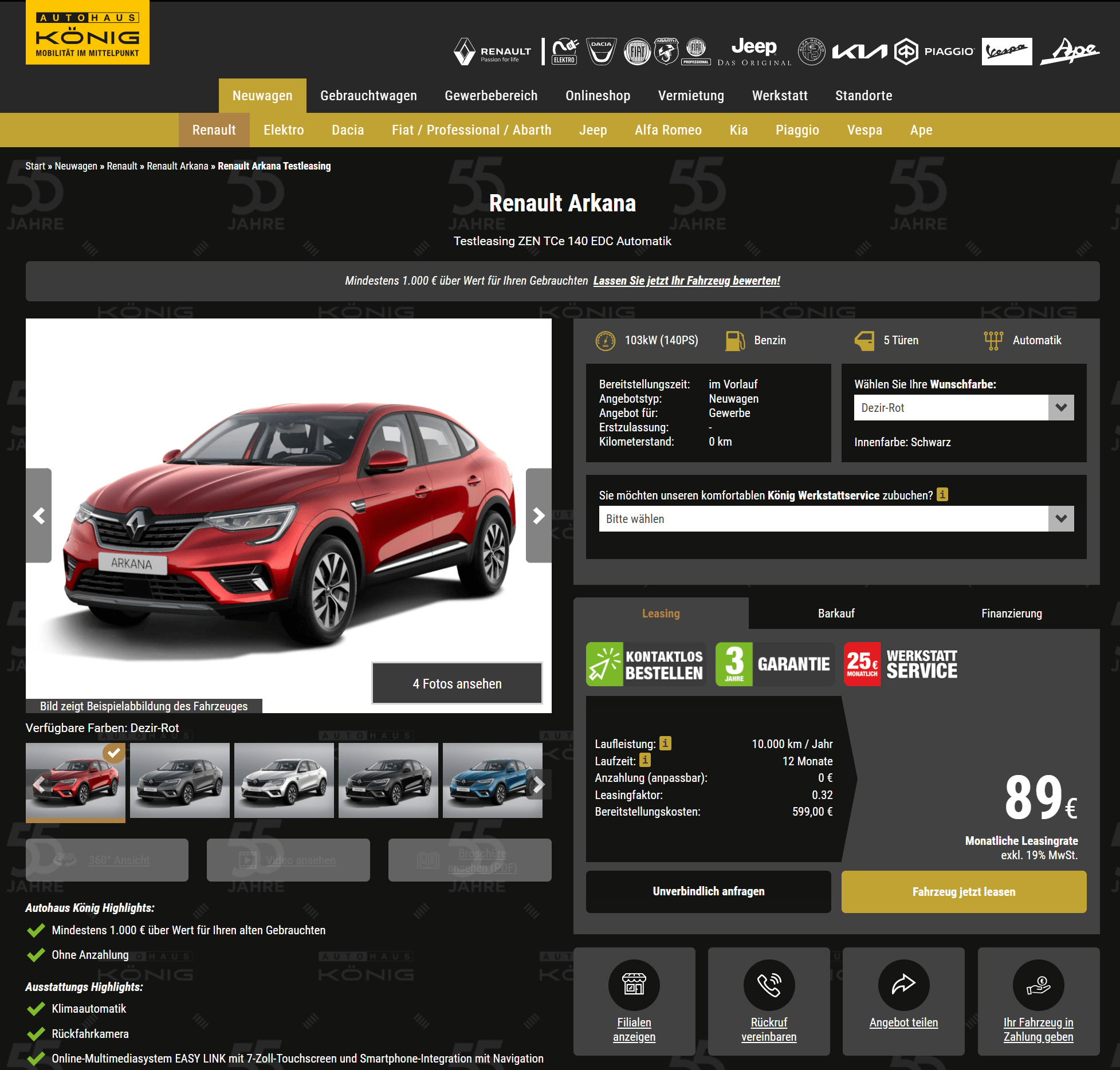1120x1070 pixels.
Task: Select the black car color thumbnail
Action: click(x=388, y=780)
